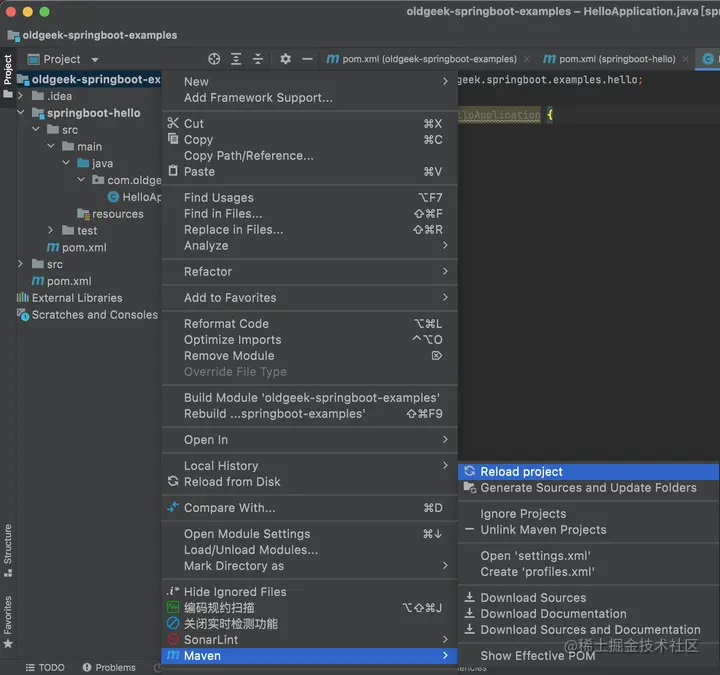Collapse the src folder under springboot-hello
This screenshot has height=675, width=720.
coord(36,129)
